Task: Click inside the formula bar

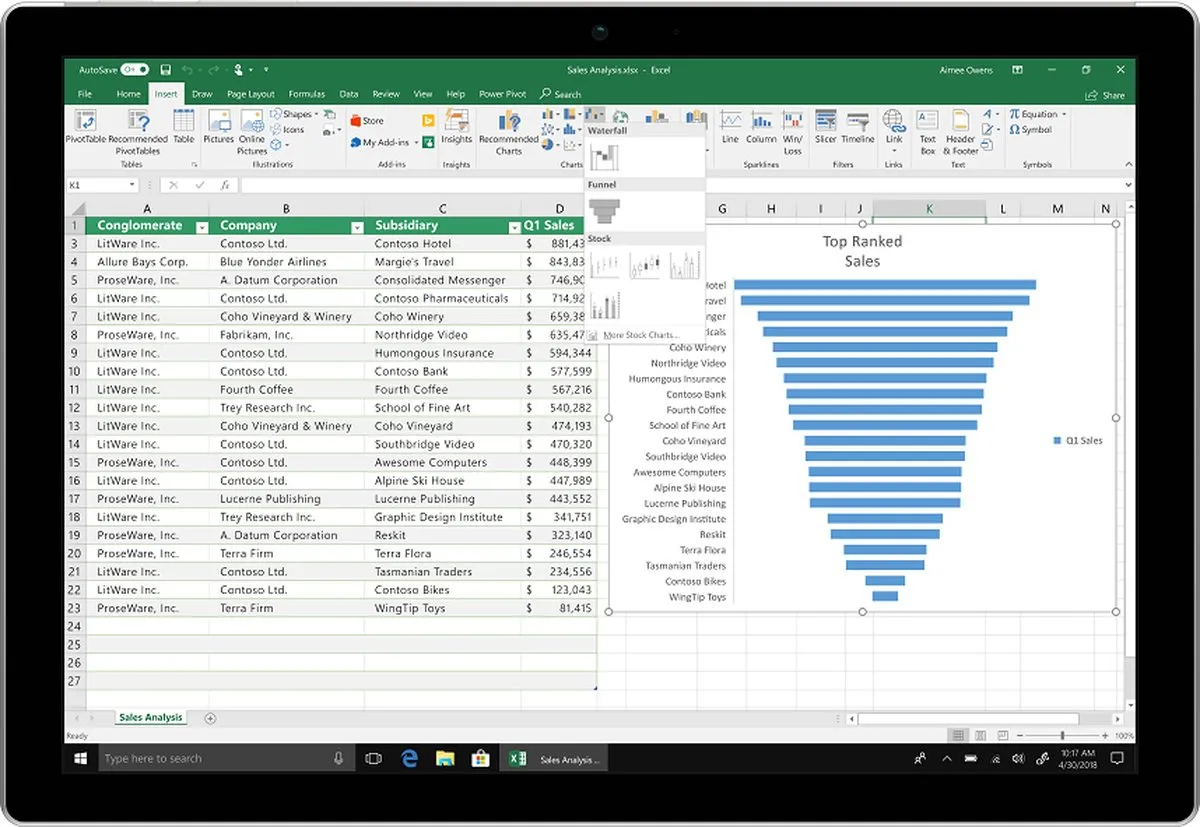Action: click(x=400, y=184)
